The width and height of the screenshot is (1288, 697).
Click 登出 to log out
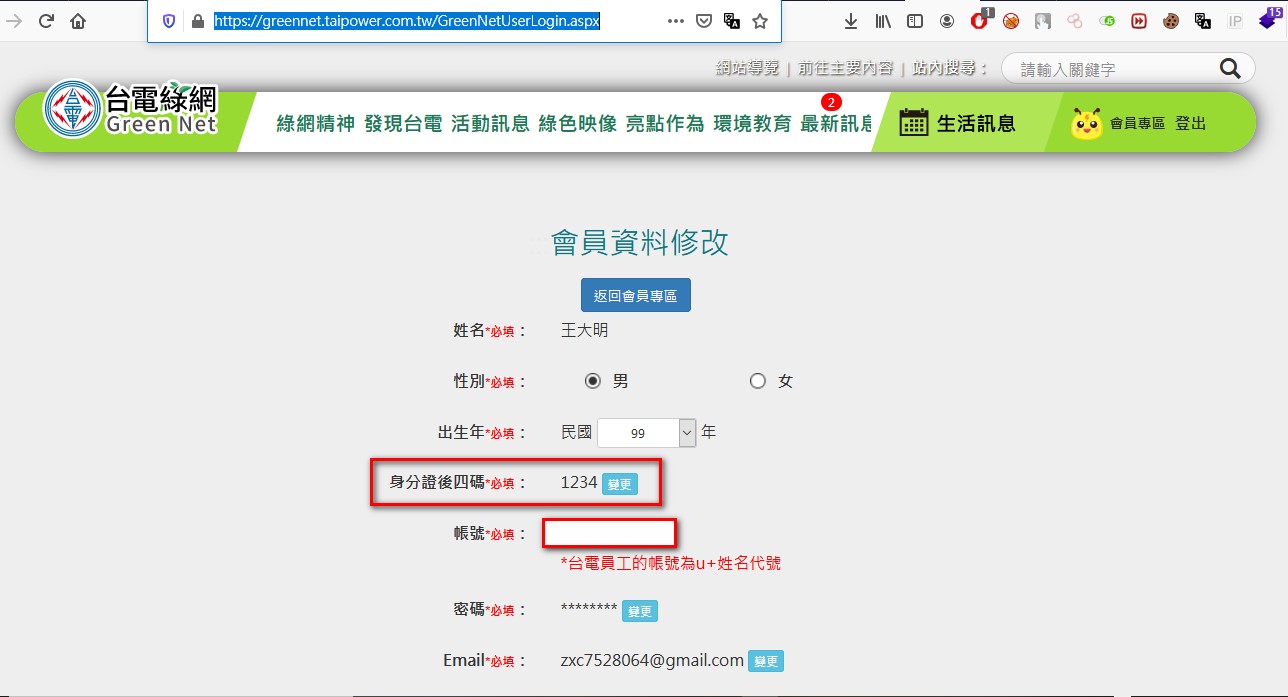[1190, 124]
